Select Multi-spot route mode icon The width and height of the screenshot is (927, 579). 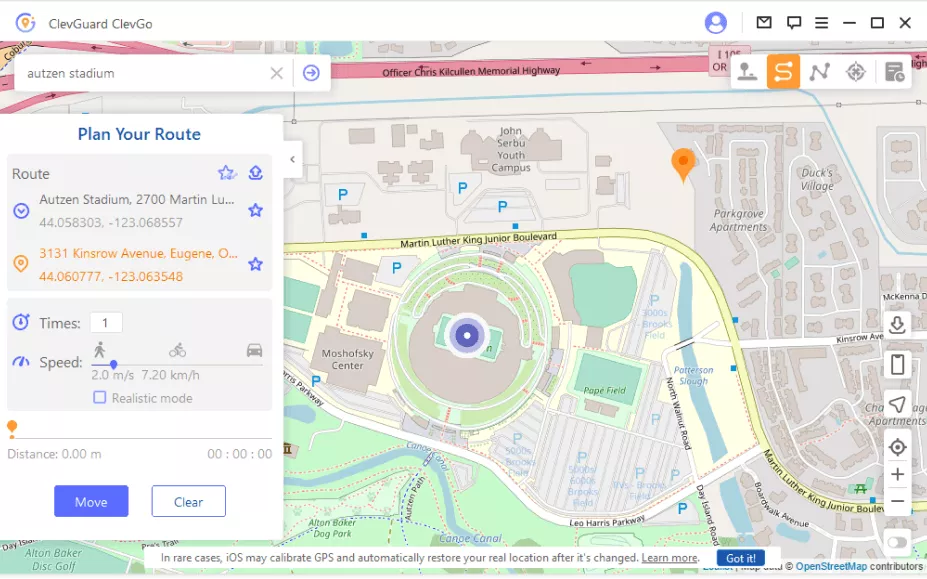coord(819,72)
